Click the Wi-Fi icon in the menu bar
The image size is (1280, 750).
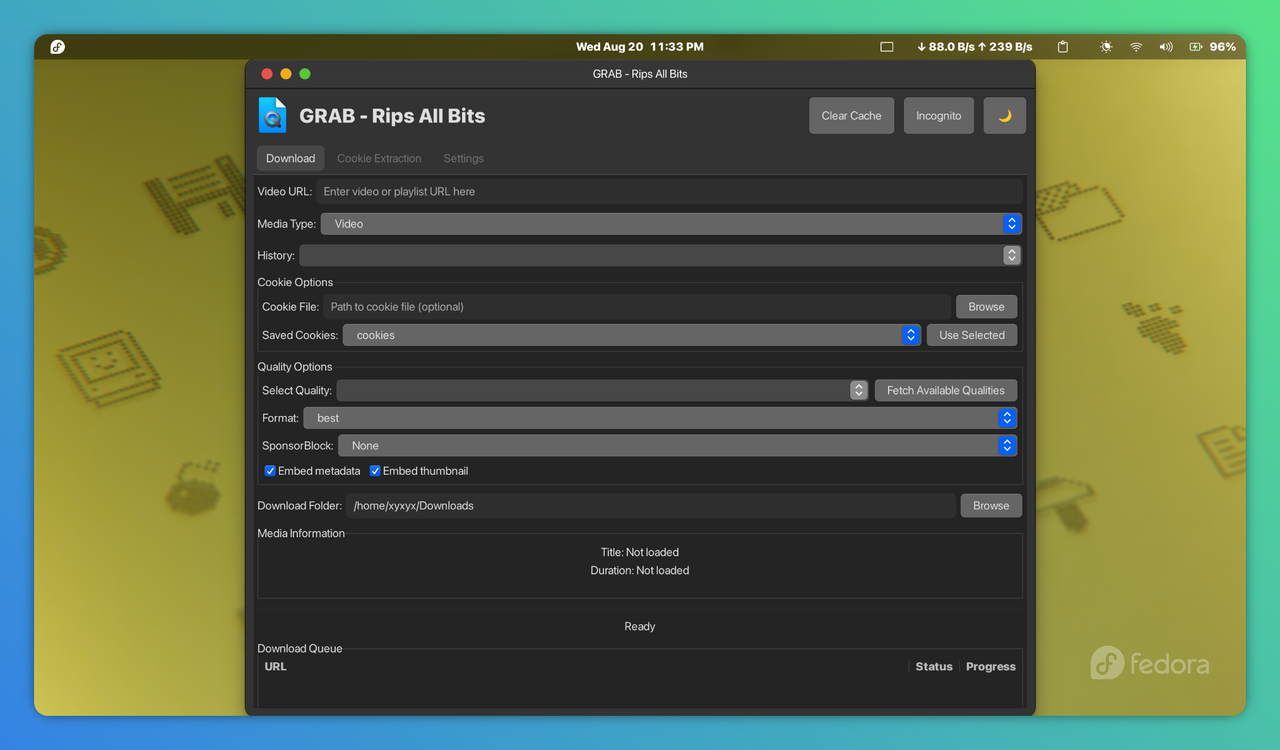pos(1135,46)
